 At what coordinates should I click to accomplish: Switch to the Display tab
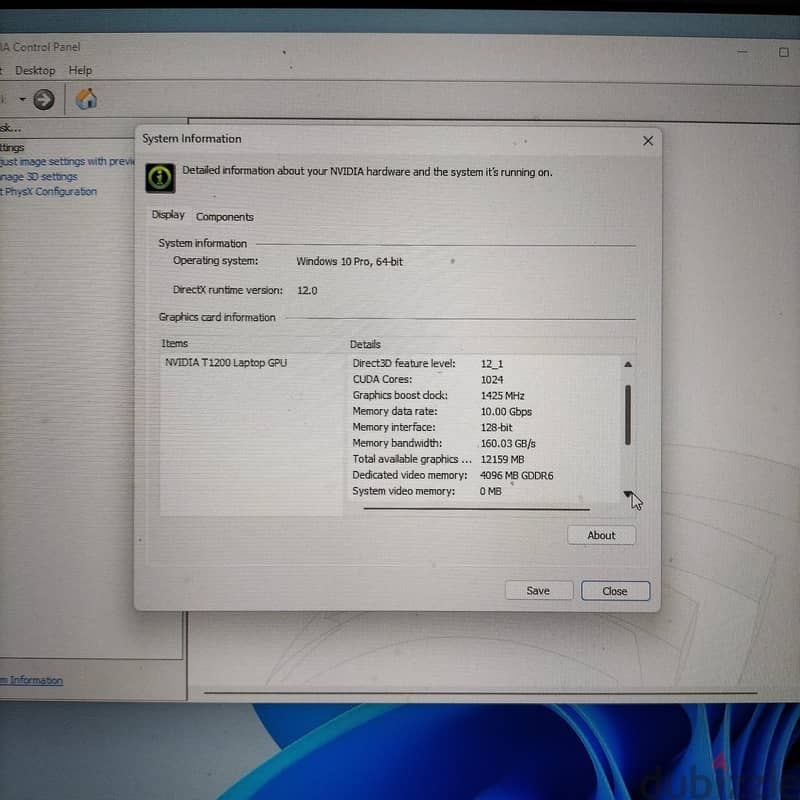pos(168,215)
